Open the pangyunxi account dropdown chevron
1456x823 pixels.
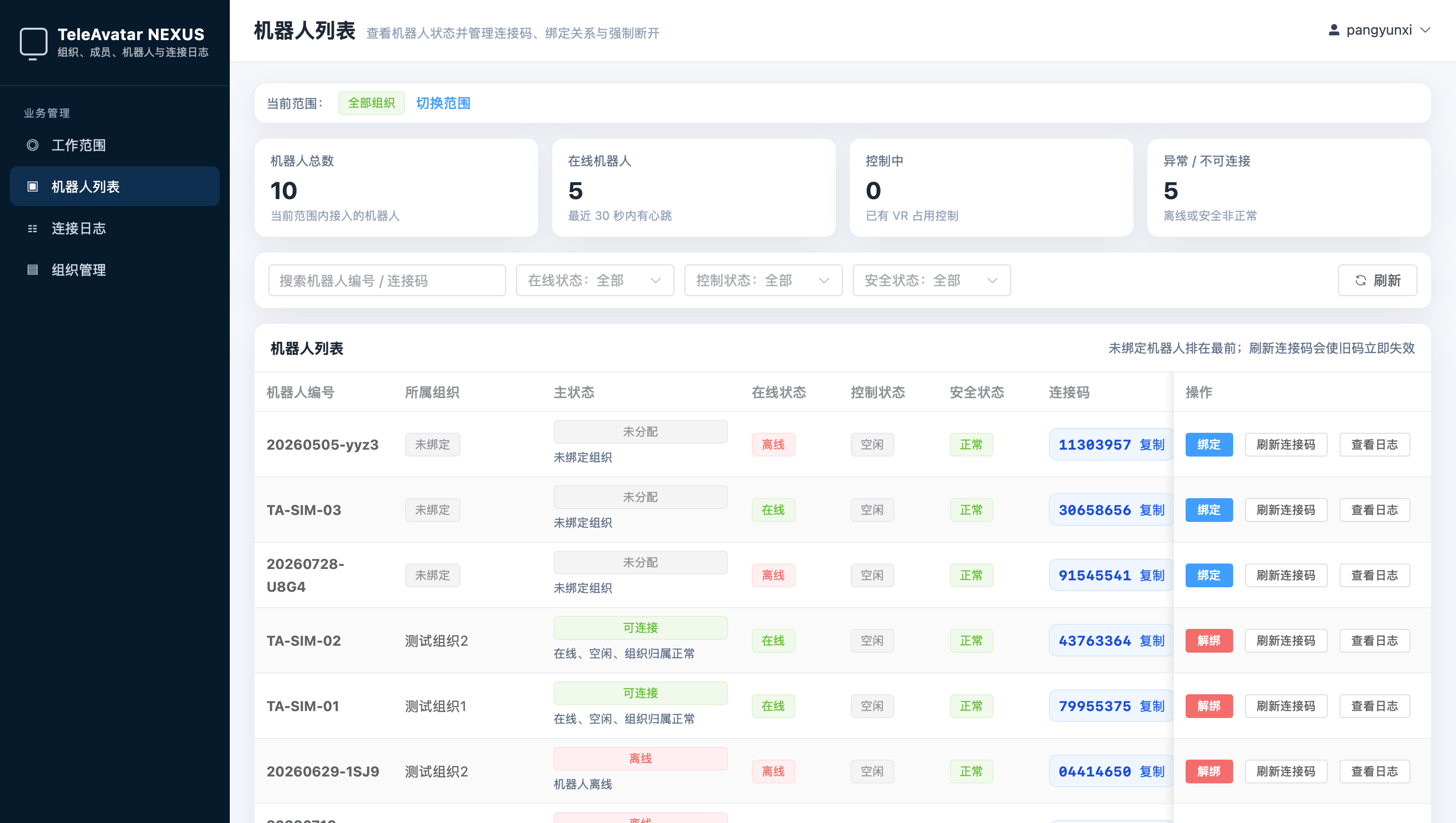pos(1425,30)
